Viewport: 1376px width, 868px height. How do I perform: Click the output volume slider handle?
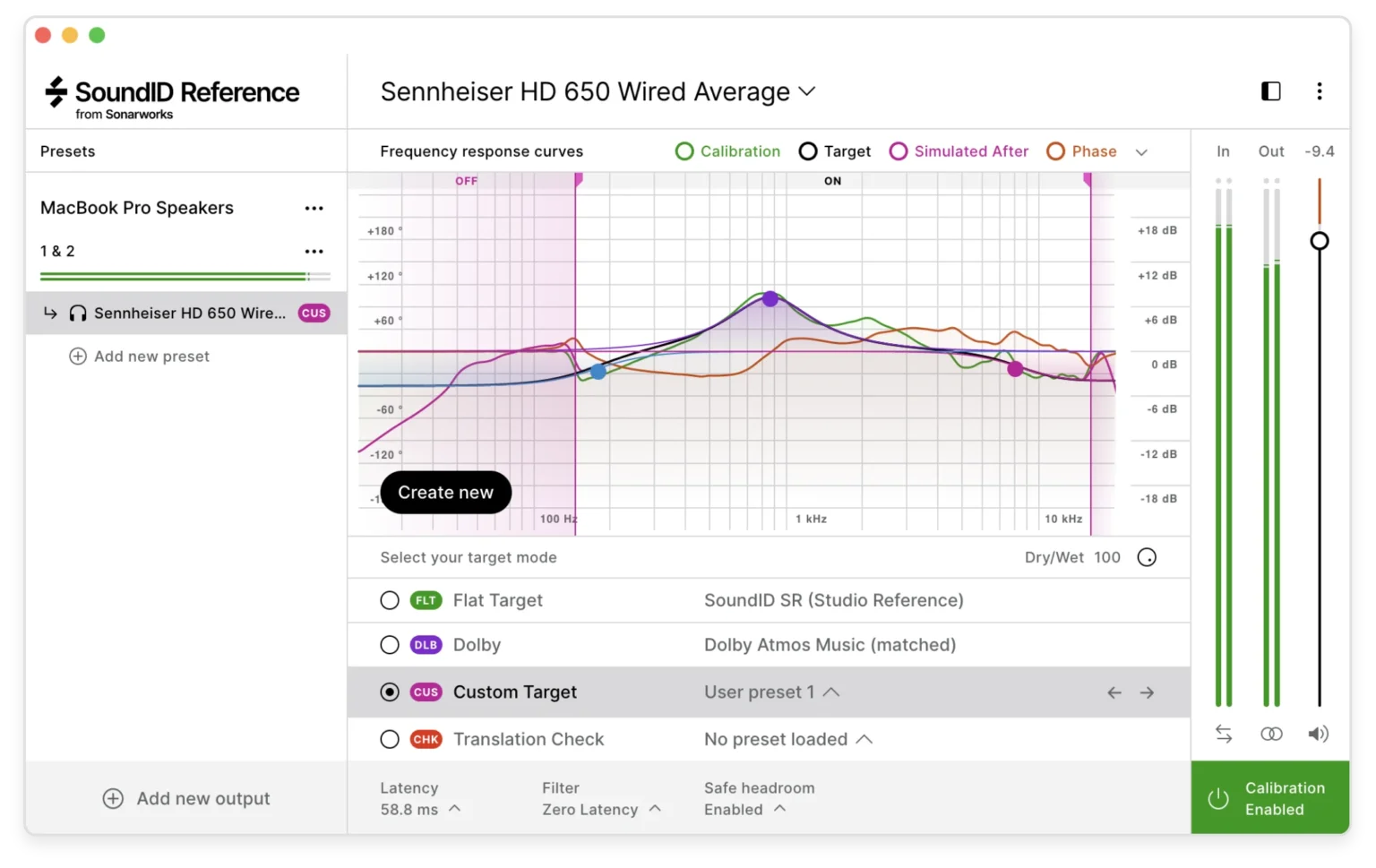click(1319, 241)
